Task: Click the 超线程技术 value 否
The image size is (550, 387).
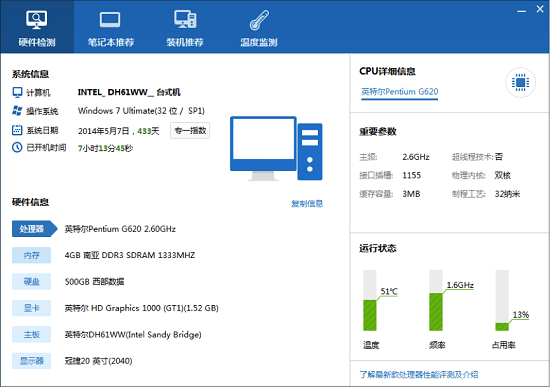Action: pyautogui.click(x=499, y=156)
